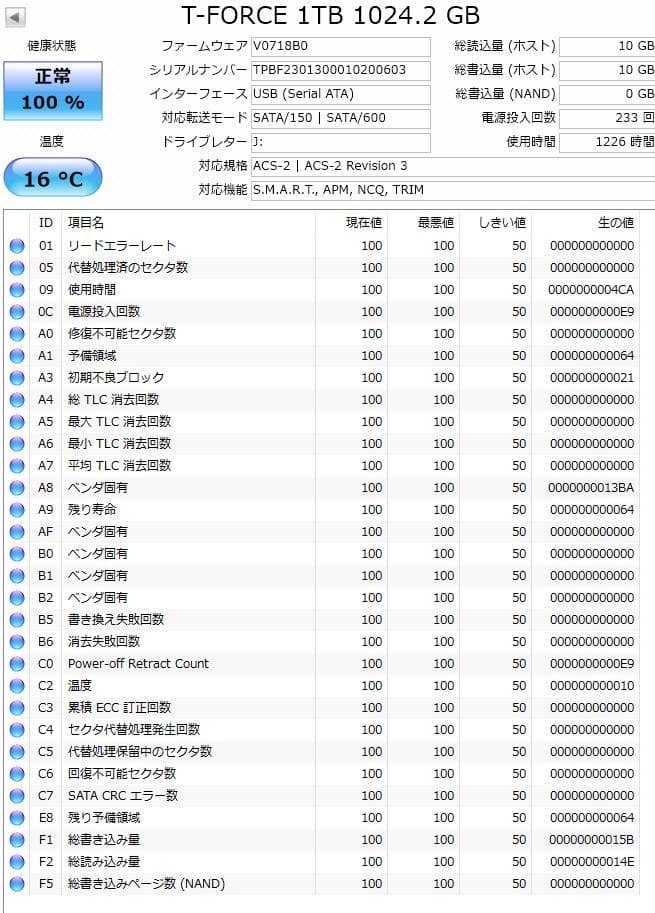The image size is (655, 913).
Task: Click raw value 00000000014E
Action: tap(592, 862)
